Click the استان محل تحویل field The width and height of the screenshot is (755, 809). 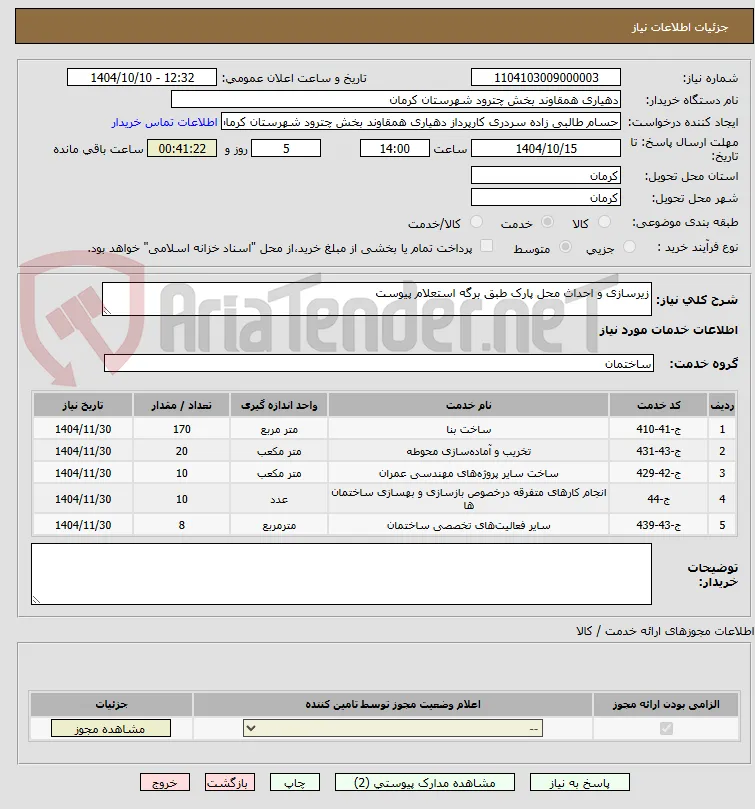pos(545,176)
